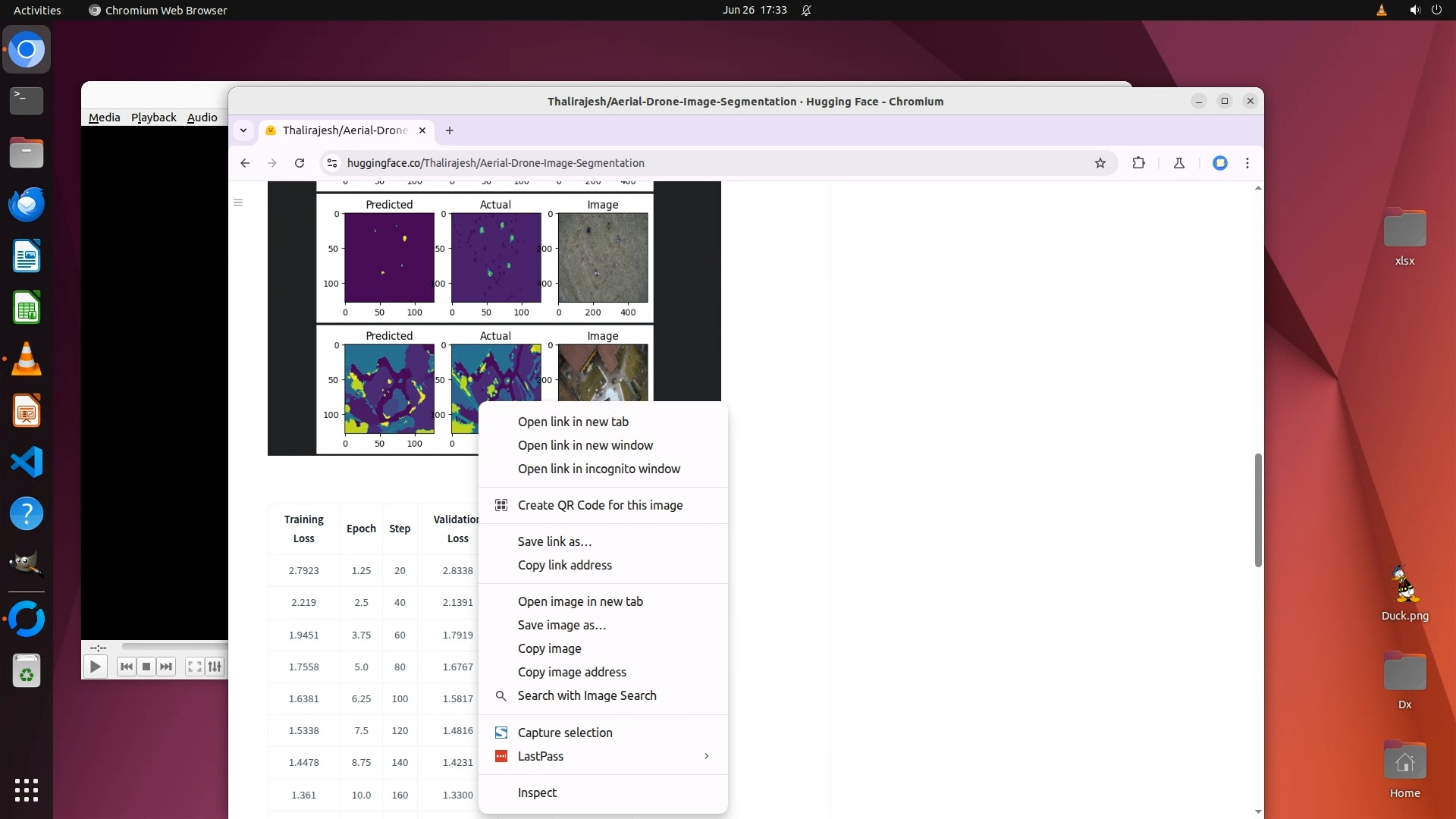
Task: Open the Extensions puzzle icon
Action: click(x=1138, y=163)
